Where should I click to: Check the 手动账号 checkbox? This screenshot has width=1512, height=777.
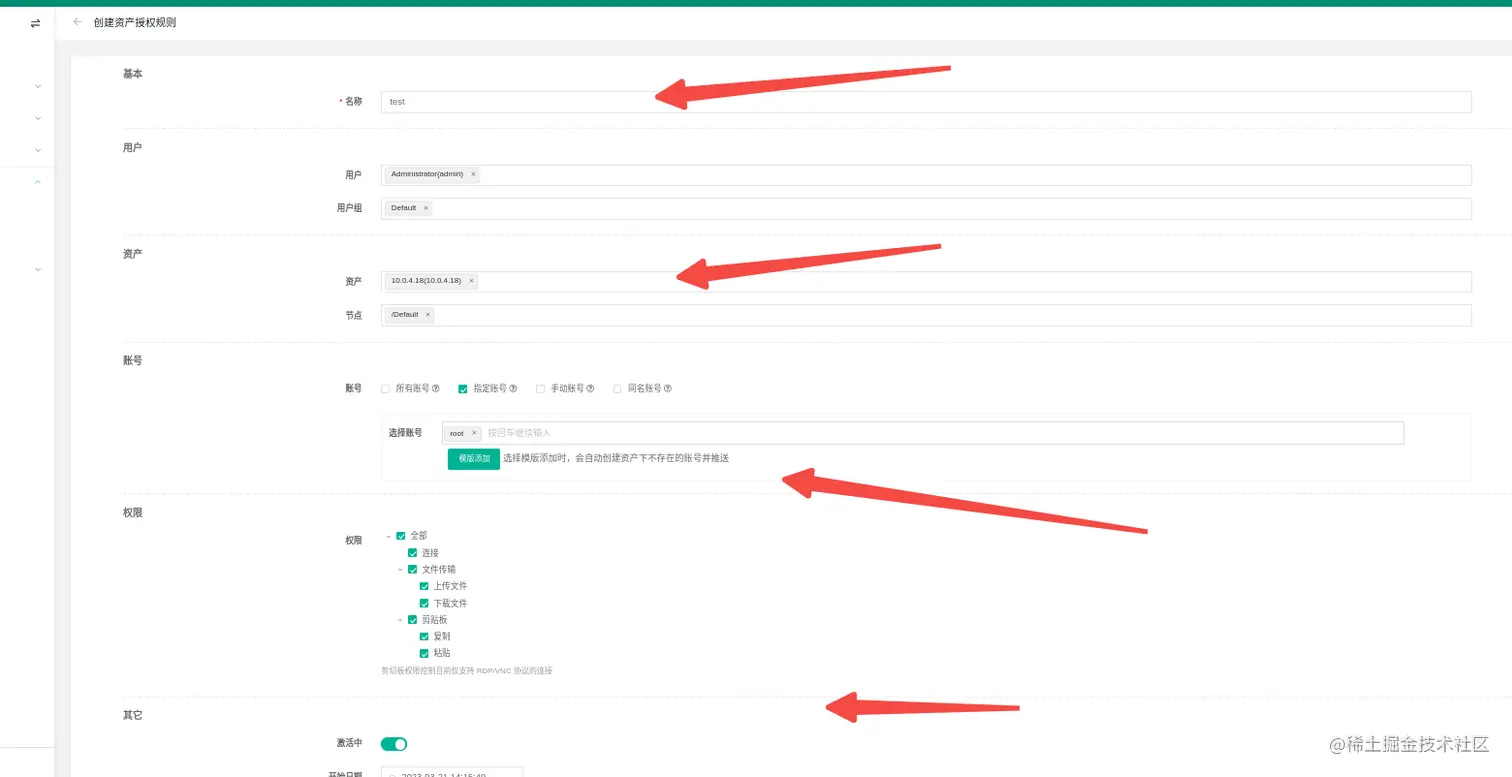click(540, 388)
